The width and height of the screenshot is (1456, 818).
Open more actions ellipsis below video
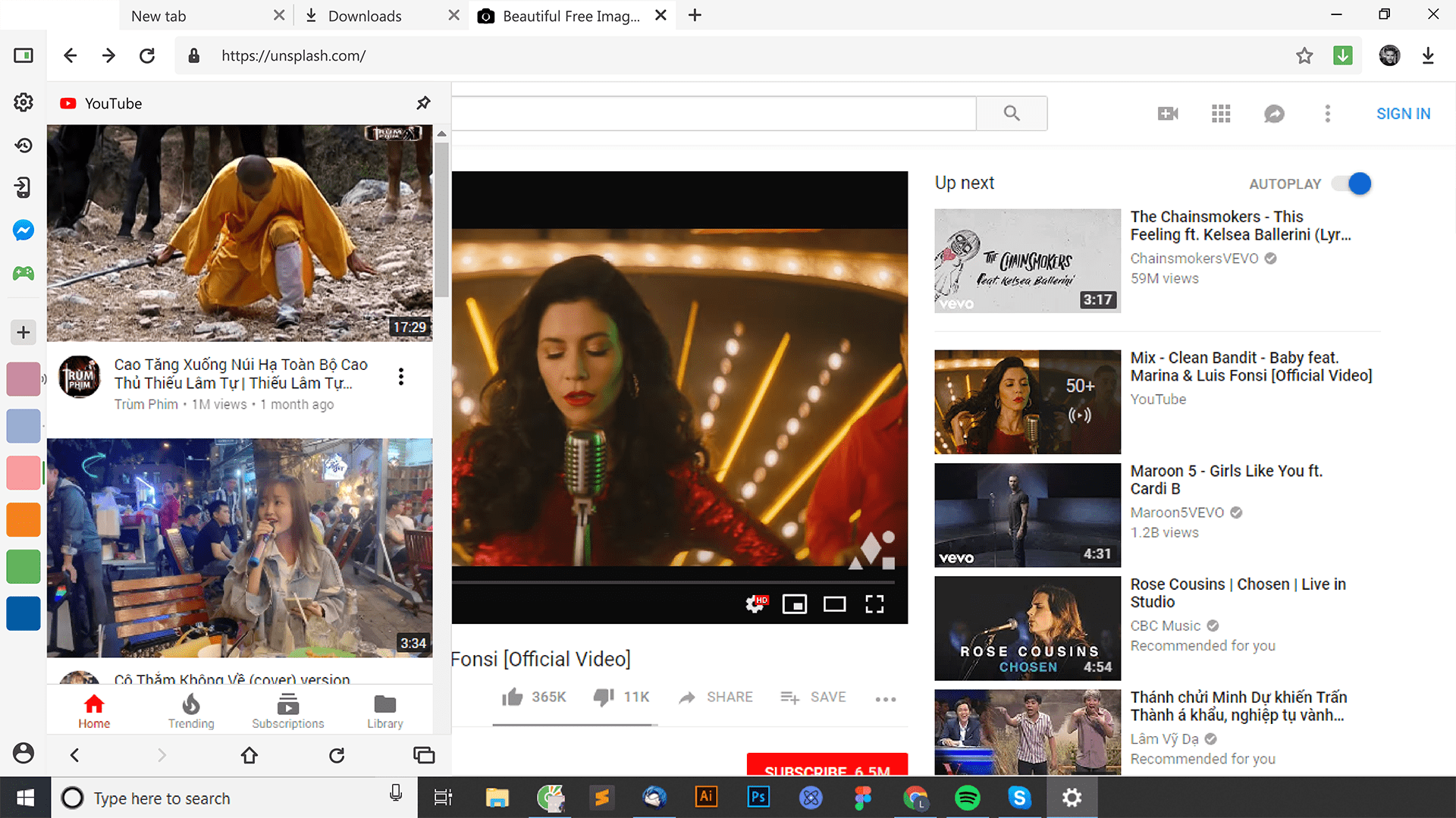point(886,699)
